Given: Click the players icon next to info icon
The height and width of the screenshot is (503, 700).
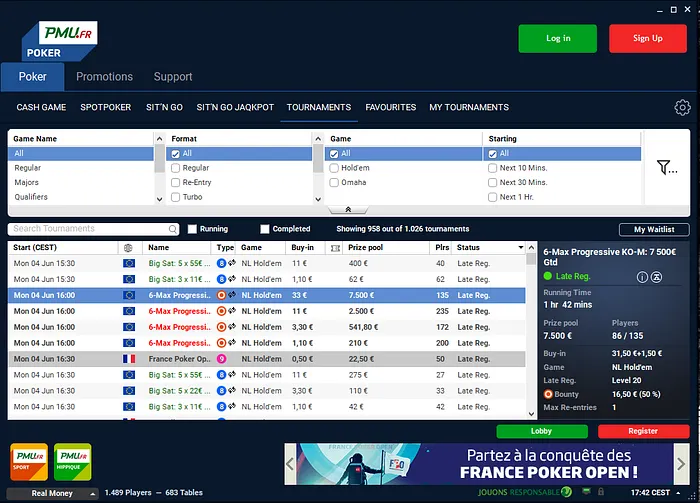Looking at the screenshot, I should pos(656,277).
